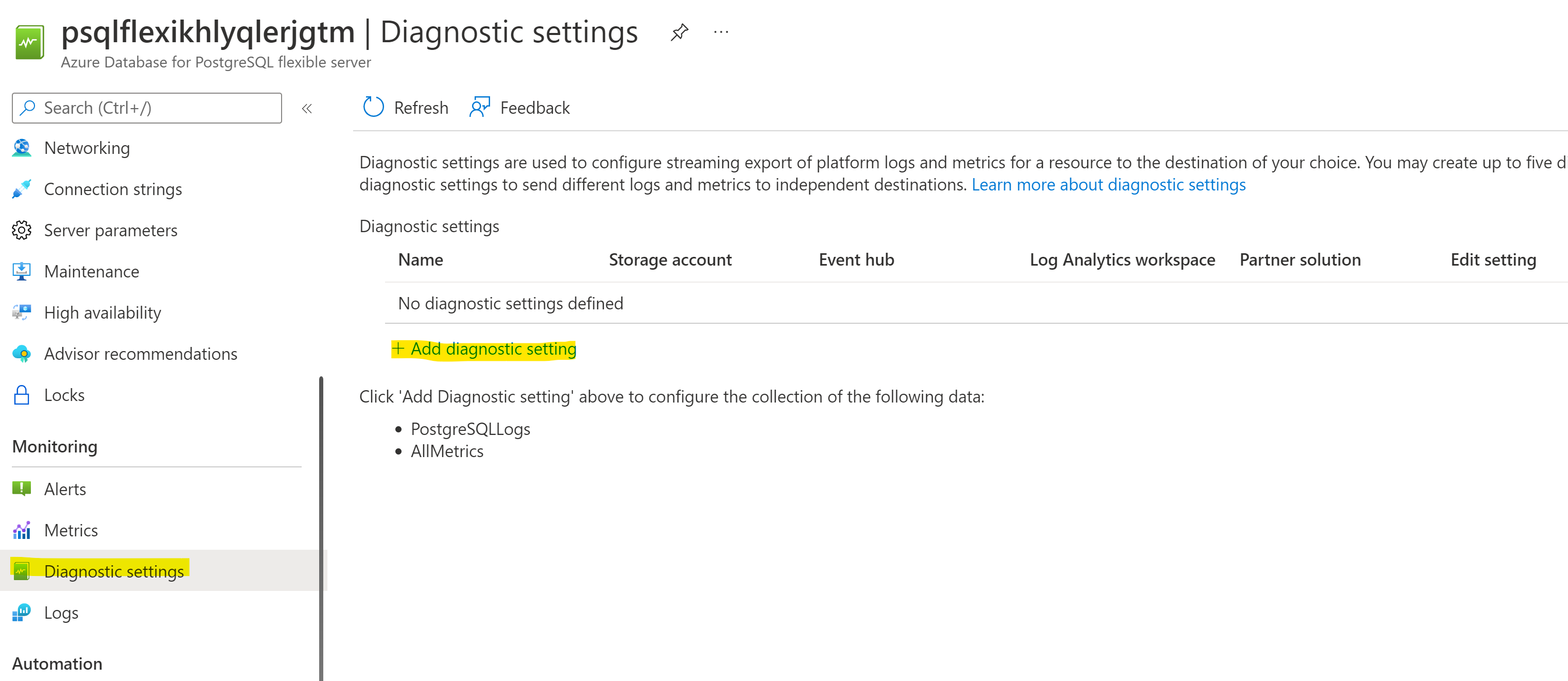Click Add diagnostic setting link
Screen dimensions: 1568x681
[493, 350]
